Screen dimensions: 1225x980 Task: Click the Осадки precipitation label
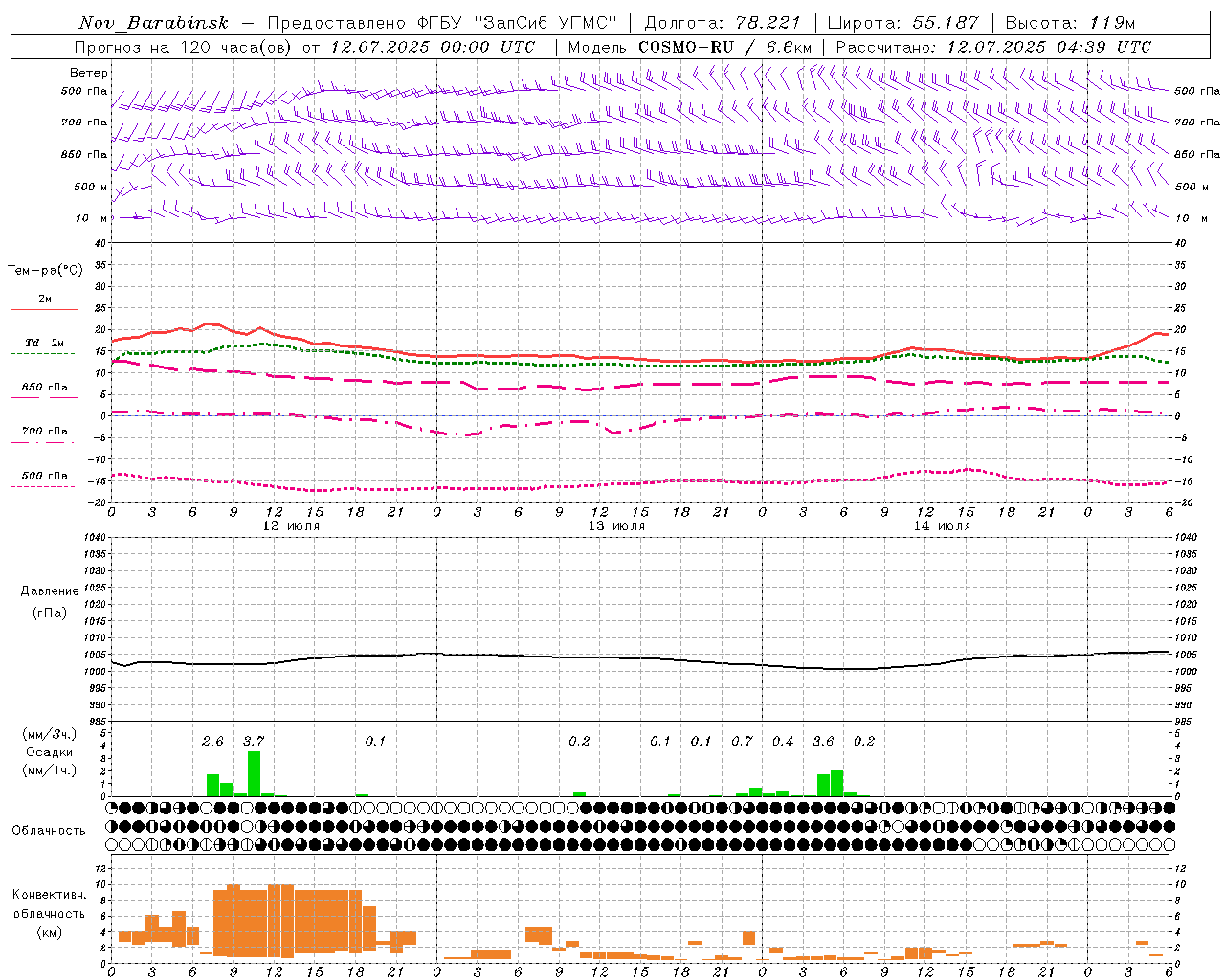pos(49,752)
